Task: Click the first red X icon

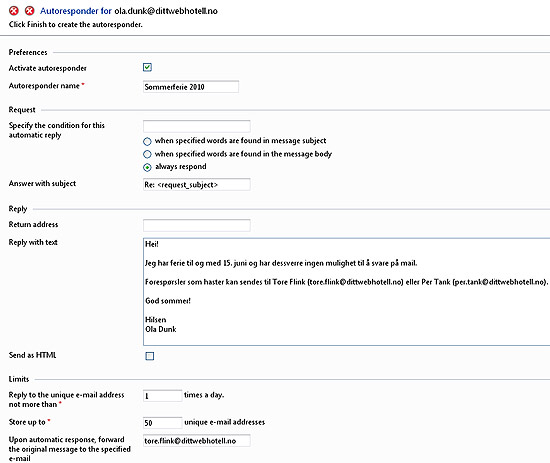Action: pos(14,11)
